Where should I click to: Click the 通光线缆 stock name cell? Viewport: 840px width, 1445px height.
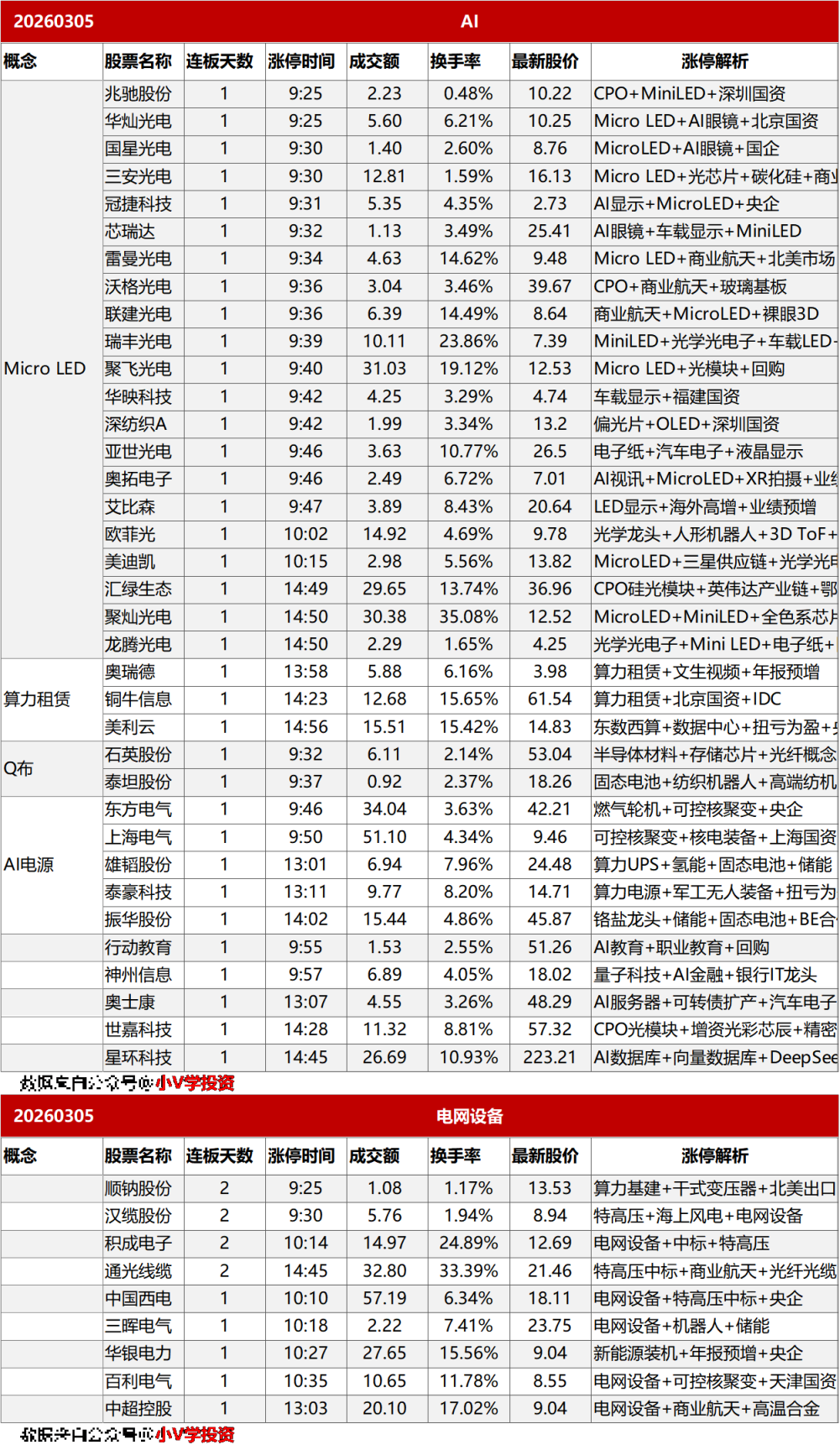pyautogui.click(x=138, y=1271)
